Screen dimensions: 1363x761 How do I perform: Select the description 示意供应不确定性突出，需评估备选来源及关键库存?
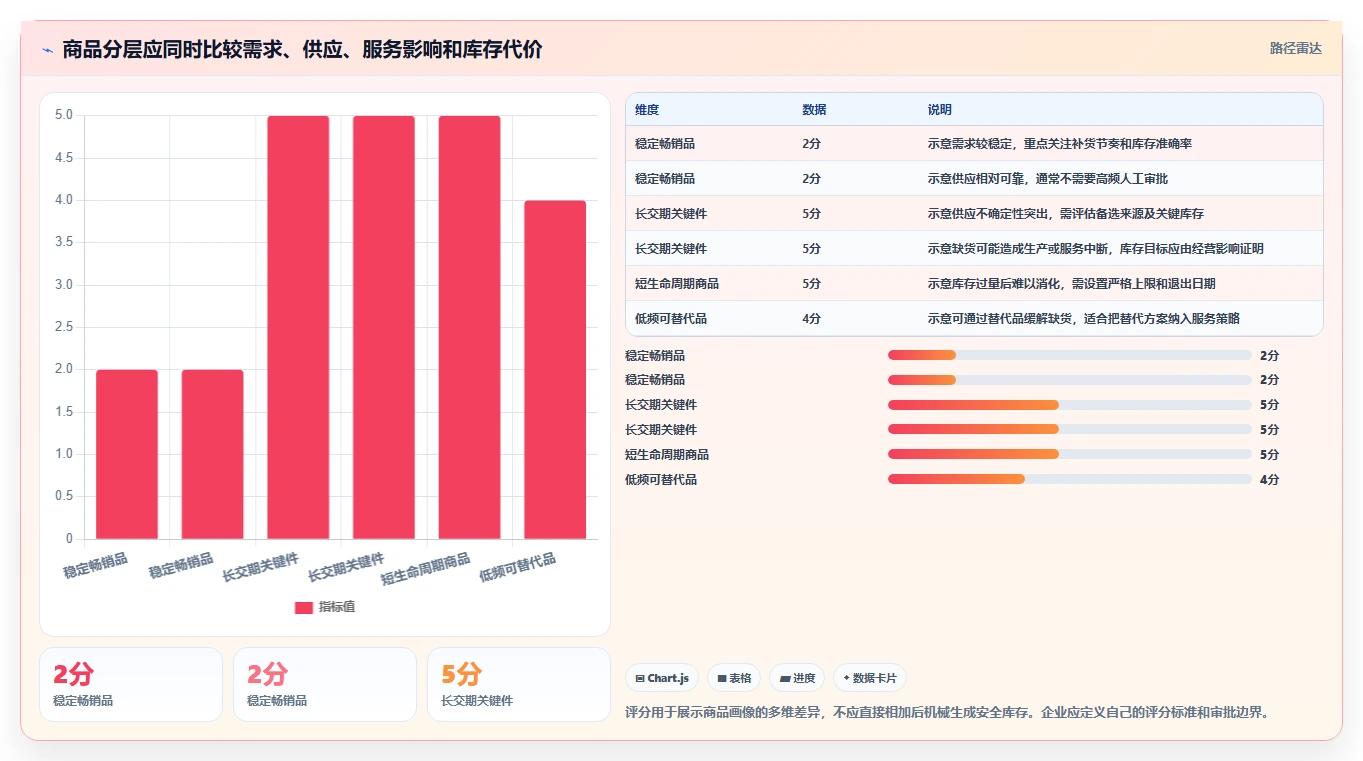[1066, 214]
